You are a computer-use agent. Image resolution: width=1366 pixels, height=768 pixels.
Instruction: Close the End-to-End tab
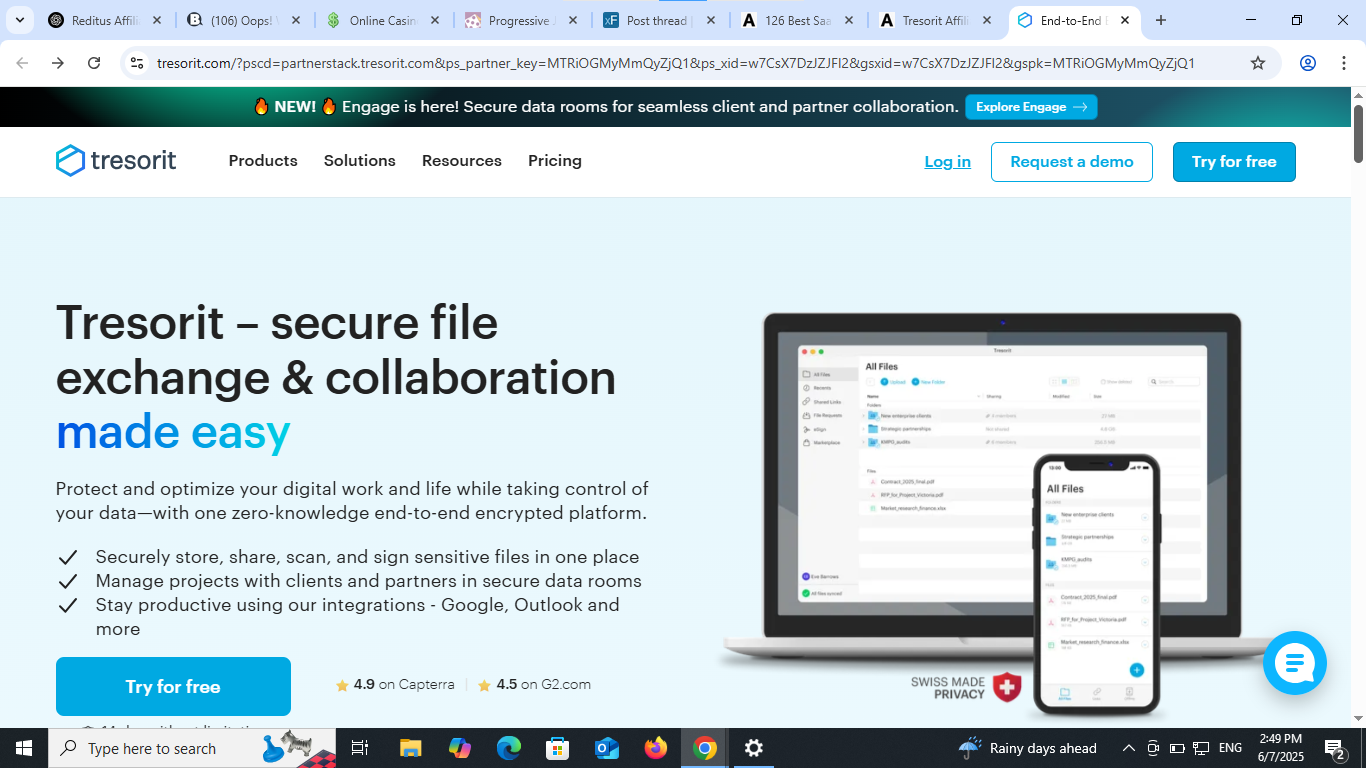click(x=1125, y=20)
